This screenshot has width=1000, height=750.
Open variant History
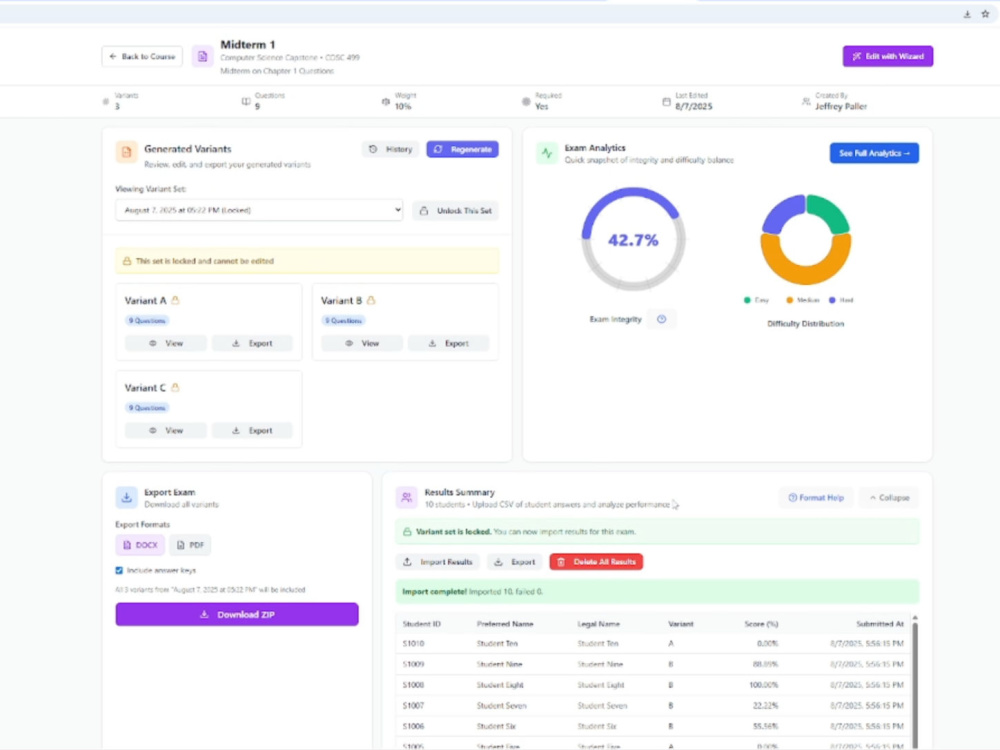coord(390,149)
